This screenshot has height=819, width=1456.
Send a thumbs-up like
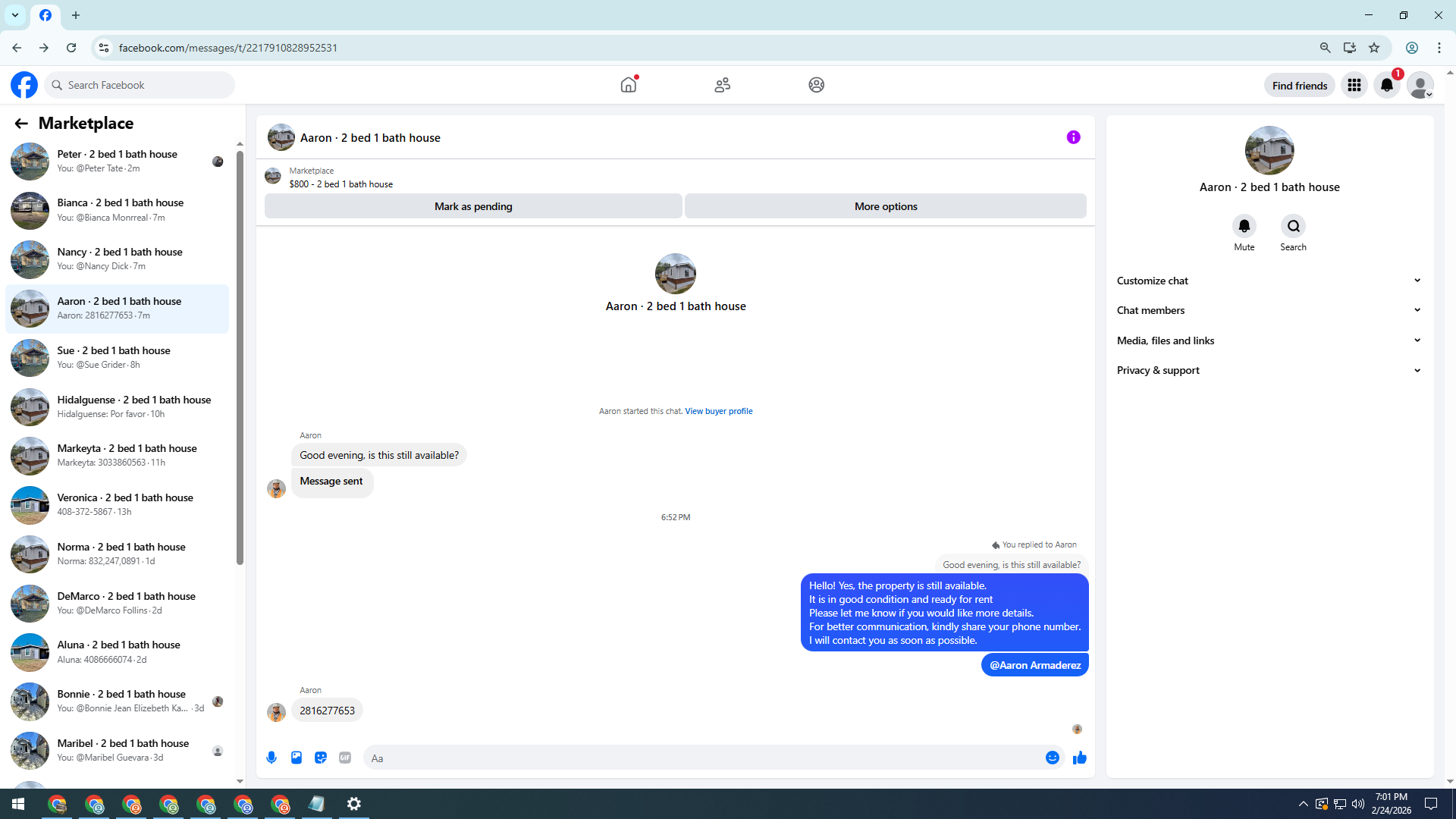point(1080,758)
